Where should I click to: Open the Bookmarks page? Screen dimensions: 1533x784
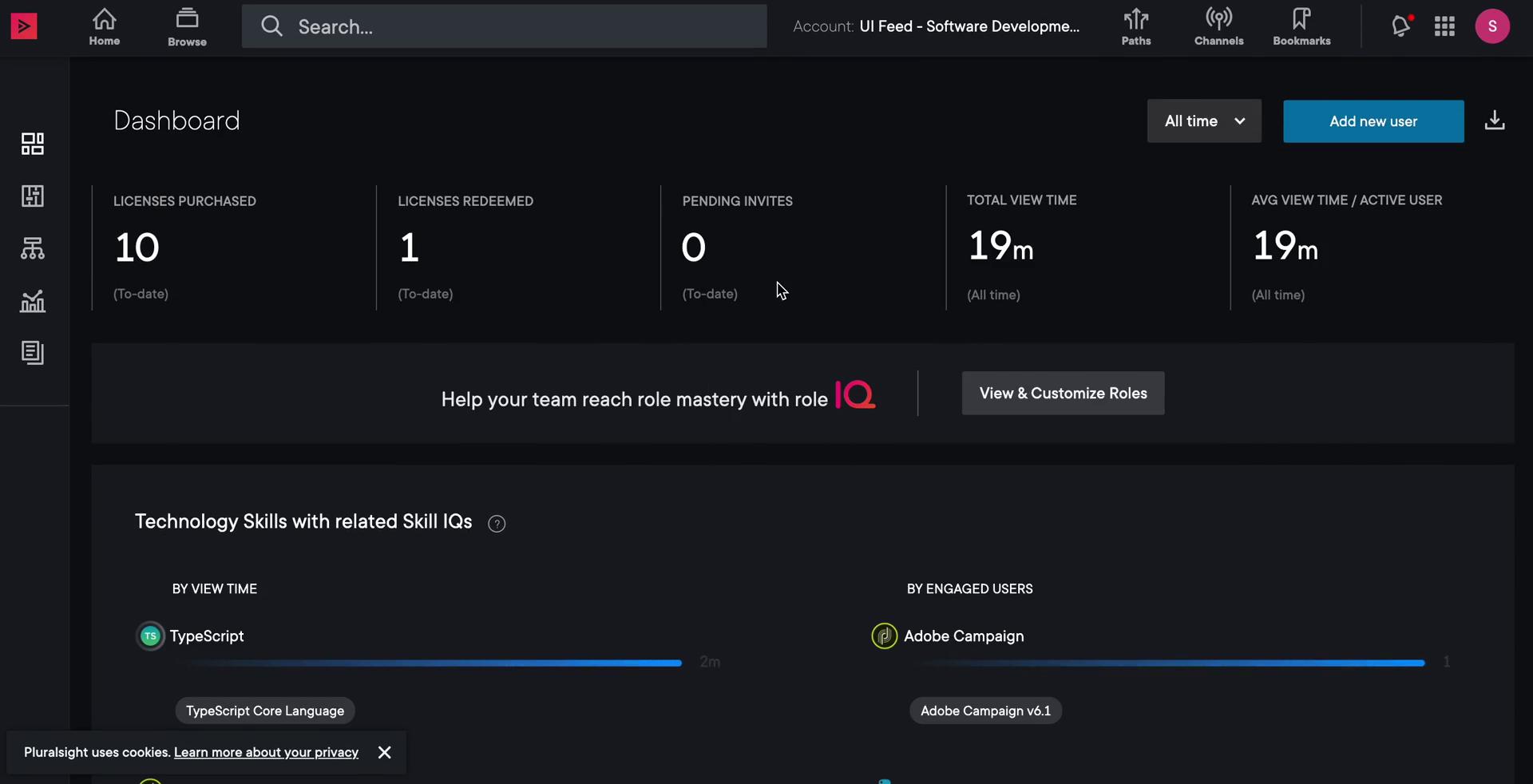point(1301,26)
